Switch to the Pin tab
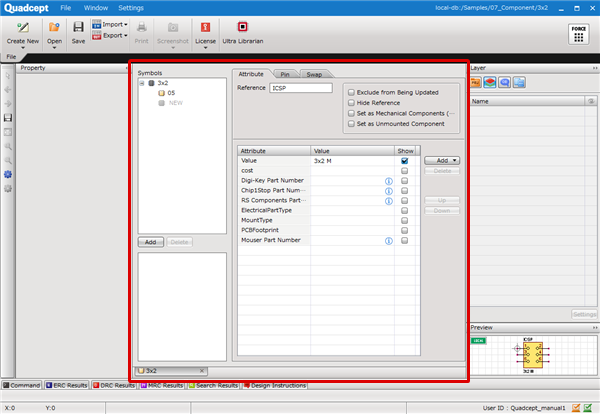 click(x=285, y=74)
